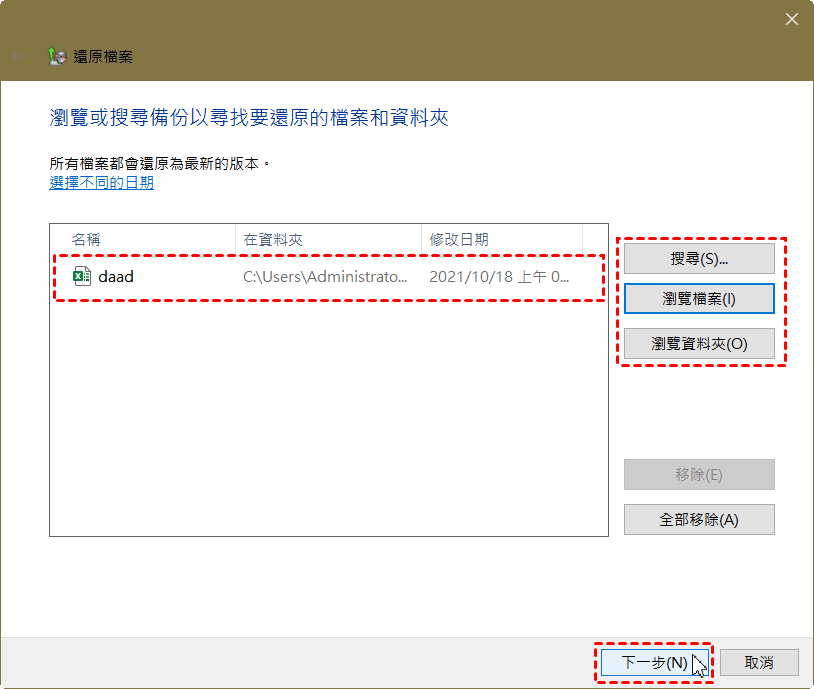
Task: Click the 還原檔案 title text
Action: coord(104,57)
